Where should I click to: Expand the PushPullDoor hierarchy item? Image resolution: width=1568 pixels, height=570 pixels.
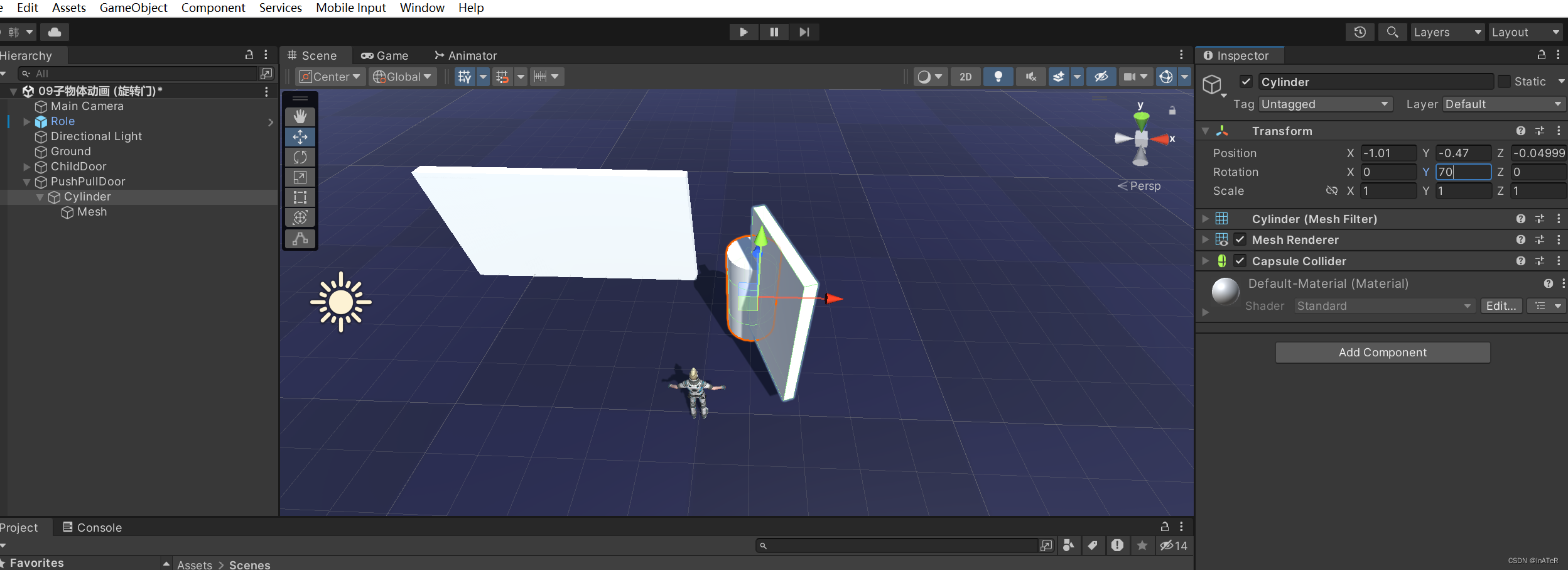coord(26,182)
